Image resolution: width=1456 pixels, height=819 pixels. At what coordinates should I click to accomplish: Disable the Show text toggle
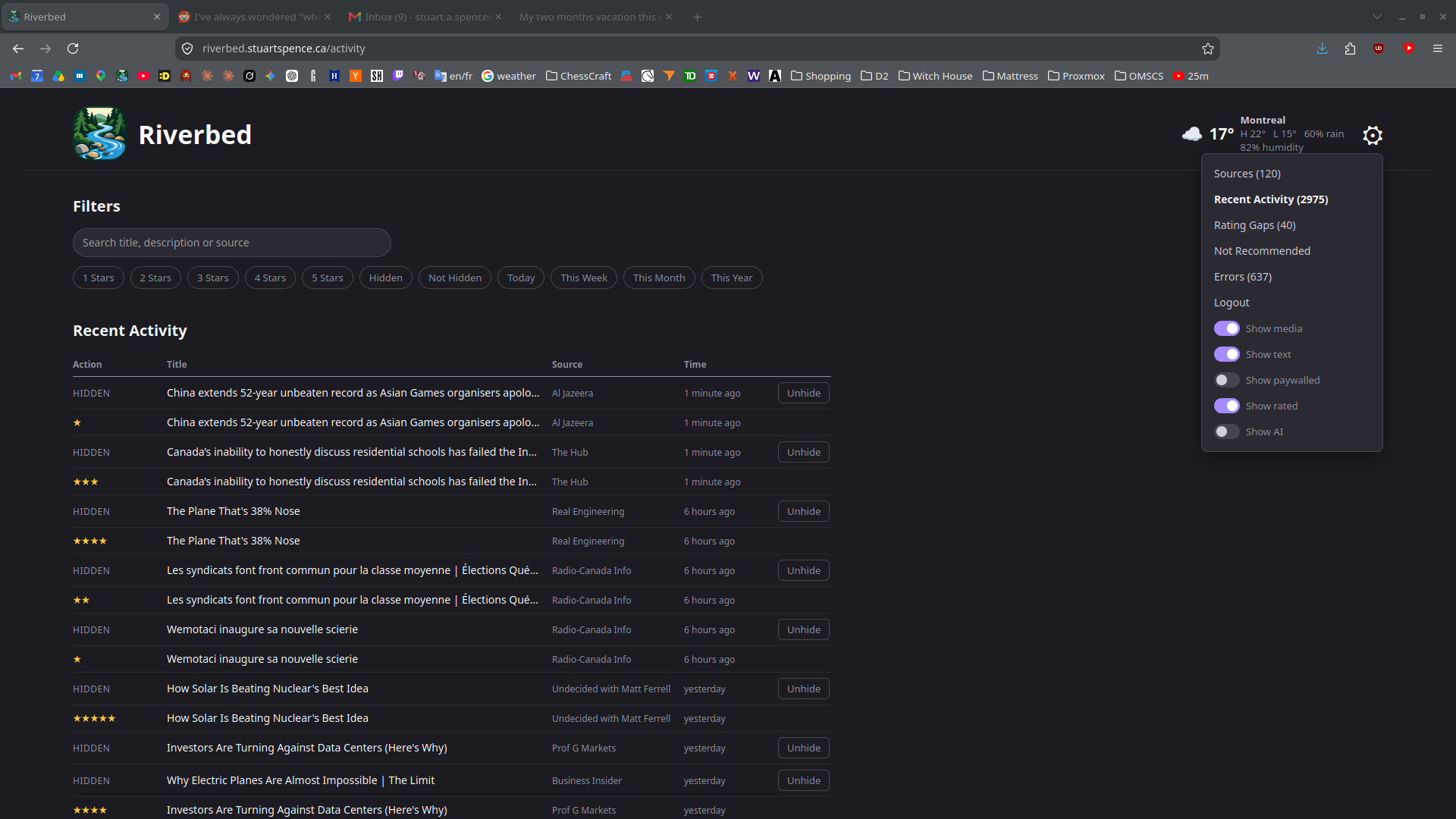[1227, 354]
